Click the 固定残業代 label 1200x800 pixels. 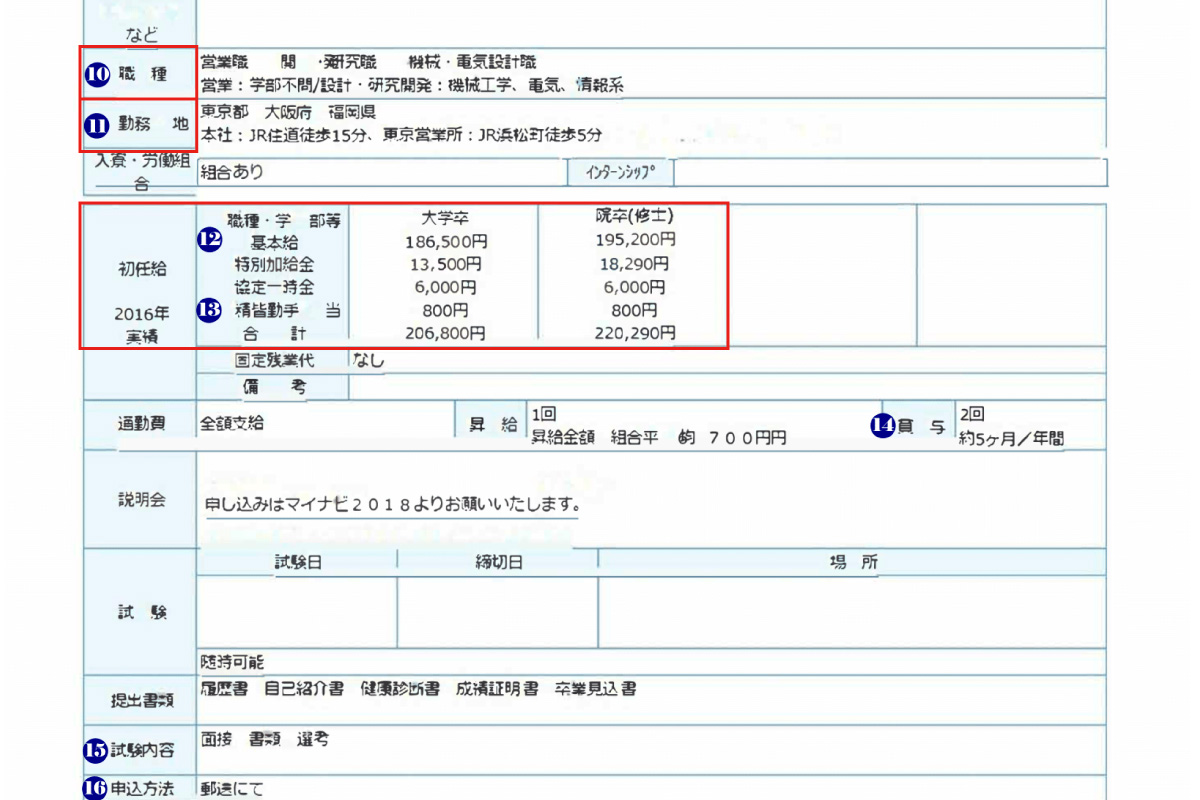coord(274,361)
